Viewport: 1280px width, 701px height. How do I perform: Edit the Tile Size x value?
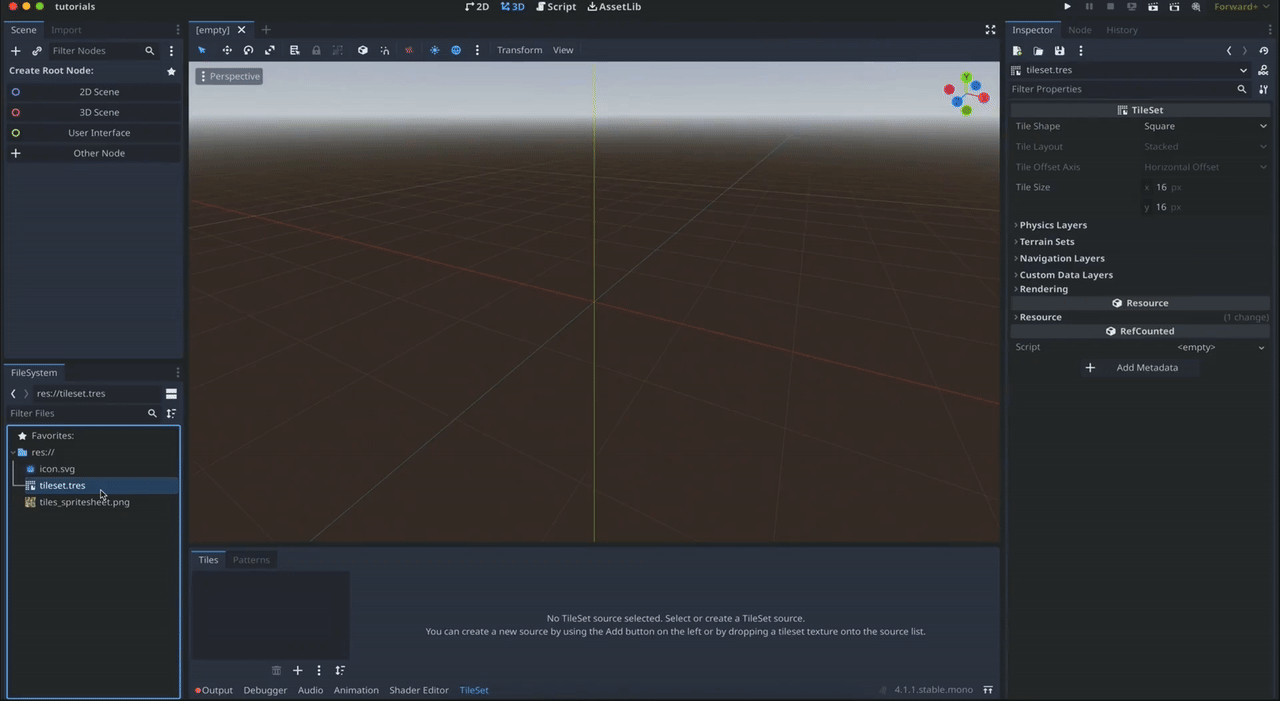1205,187
